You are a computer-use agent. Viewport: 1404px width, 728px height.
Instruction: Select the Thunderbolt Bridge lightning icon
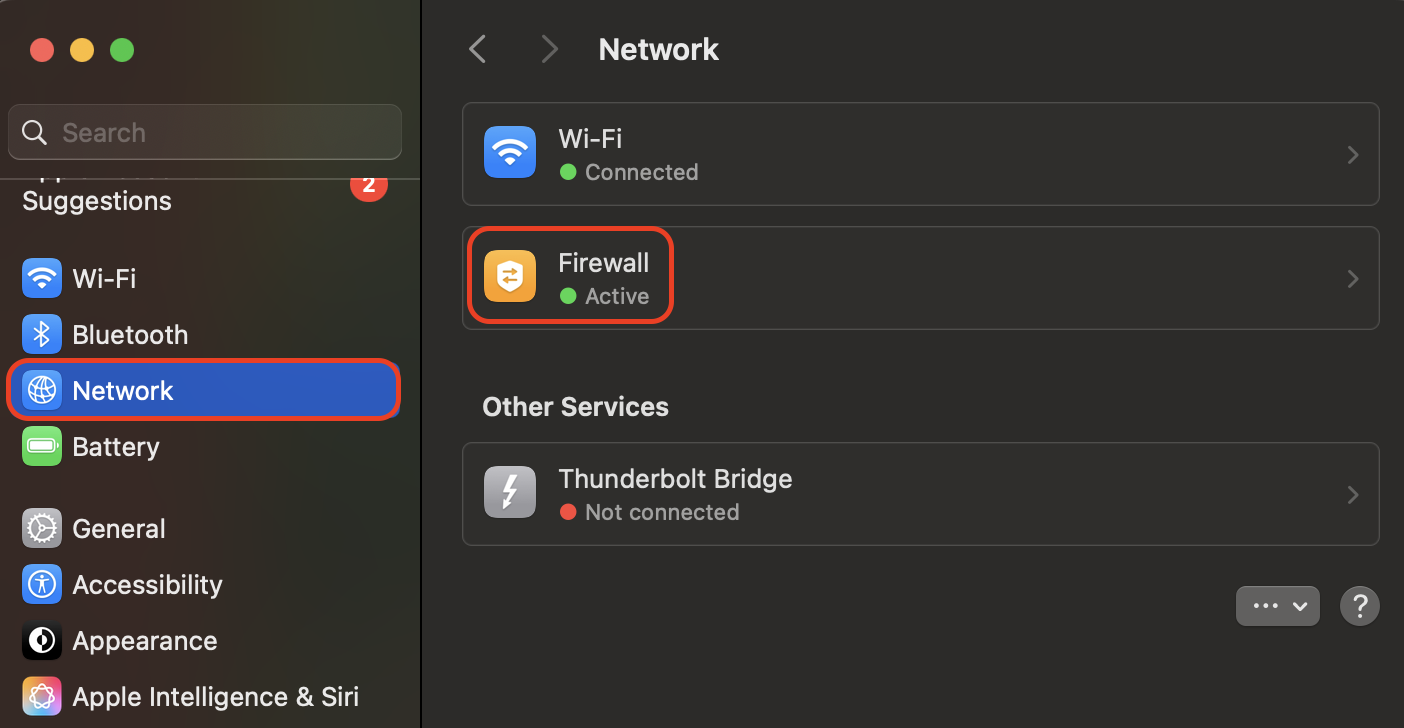(509, 492)
